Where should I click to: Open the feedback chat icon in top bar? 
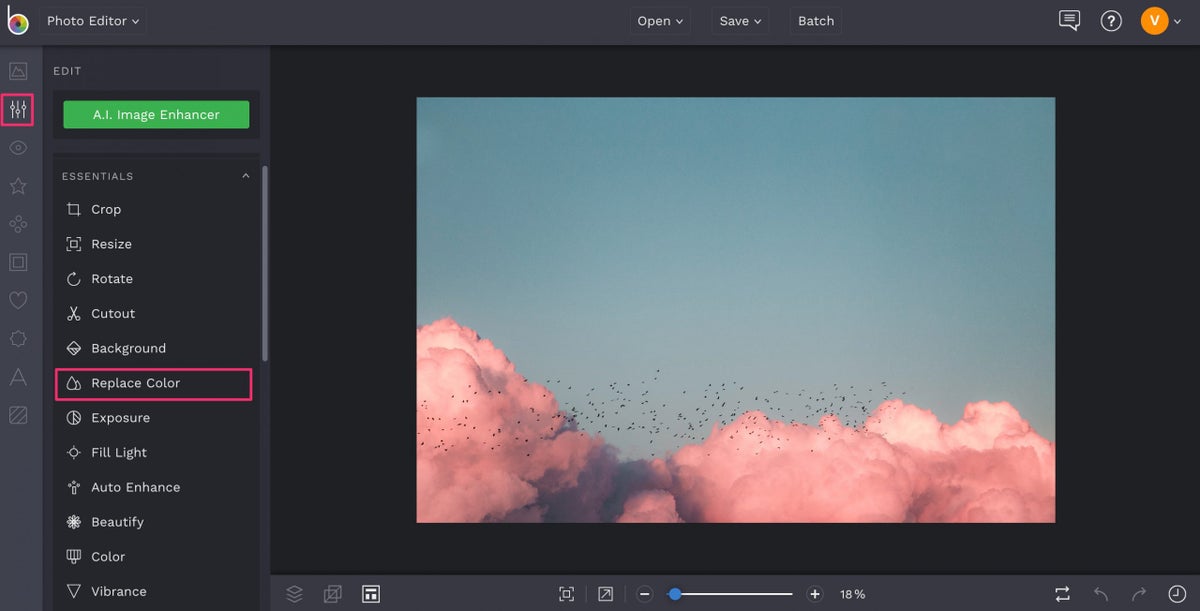(x=1069, y=20)
